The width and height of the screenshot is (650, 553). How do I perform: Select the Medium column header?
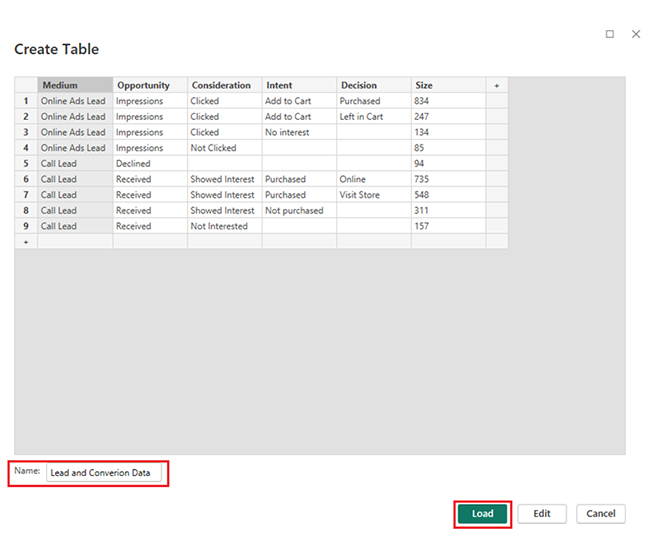[x=75, y=86]
